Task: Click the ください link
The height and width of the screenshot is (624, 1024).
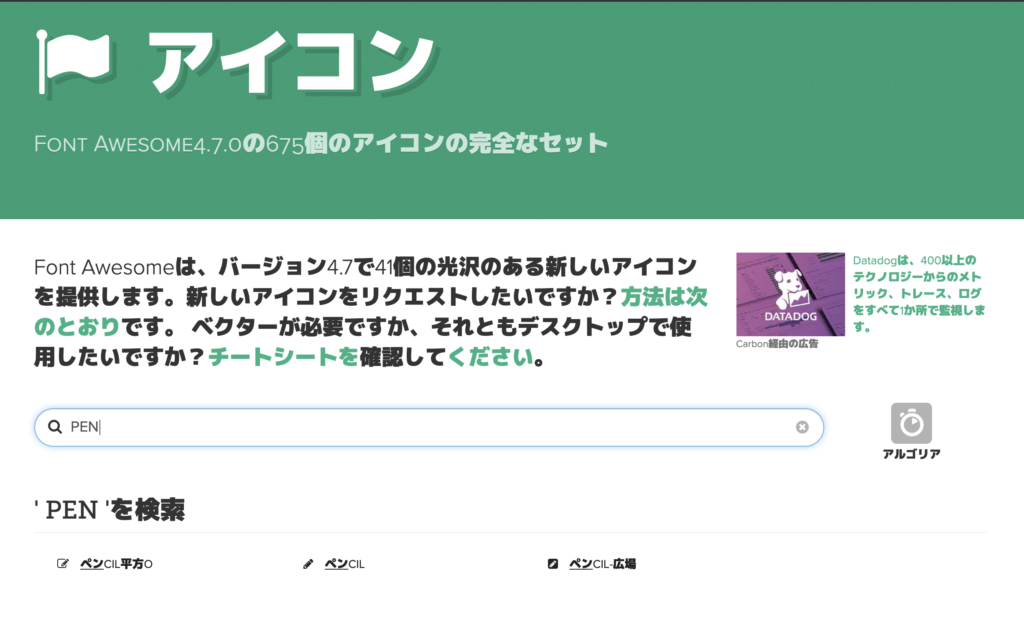Action: tap(490, 357)
